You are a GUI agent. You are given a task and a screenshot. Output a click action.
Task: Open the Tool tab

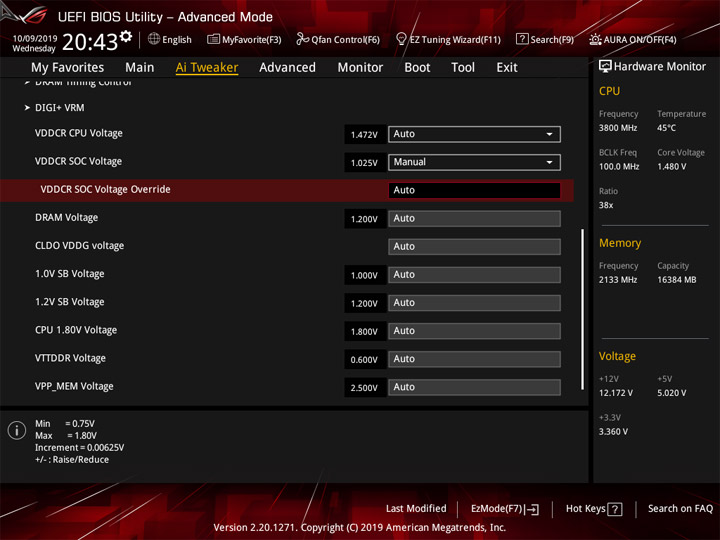463,68
